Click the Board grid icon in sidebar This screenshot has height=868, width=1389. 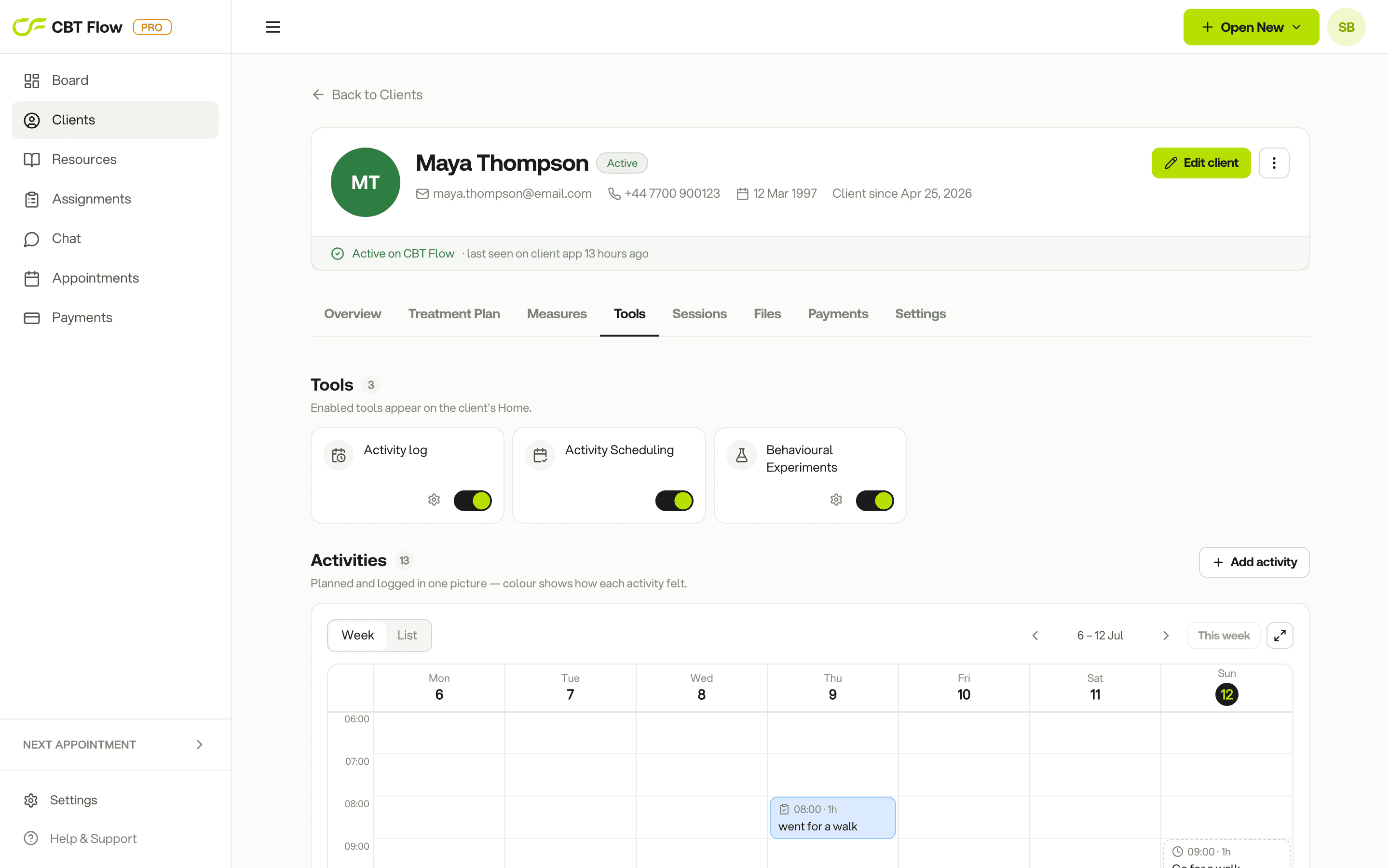point(31,81)
